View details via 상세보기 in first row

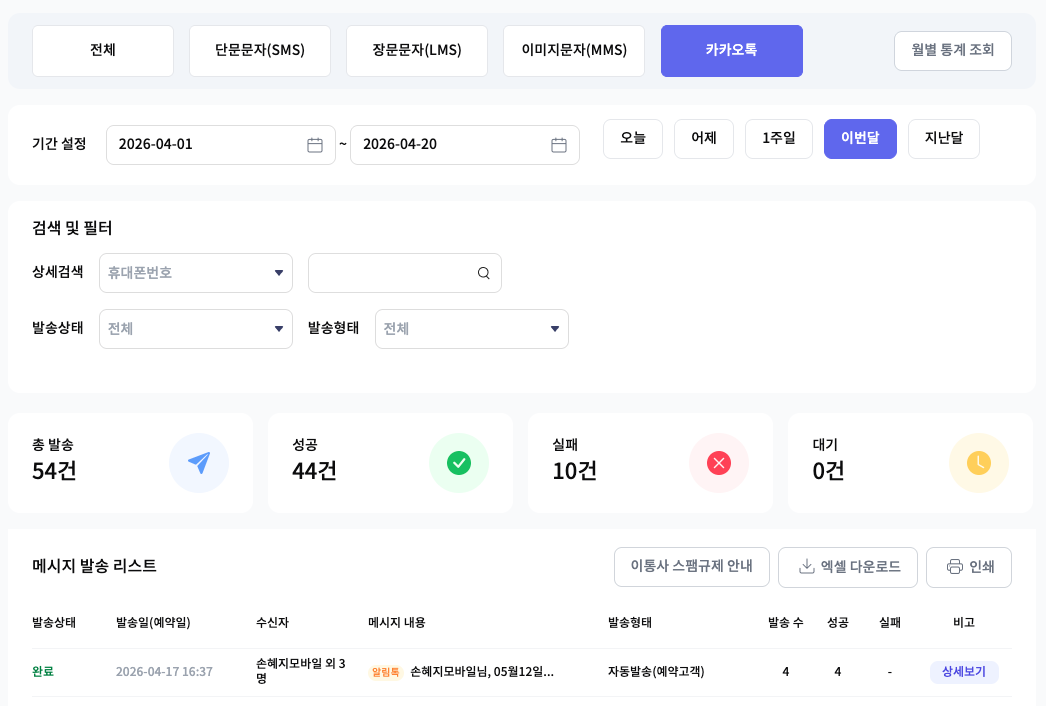tap(963, 672)
